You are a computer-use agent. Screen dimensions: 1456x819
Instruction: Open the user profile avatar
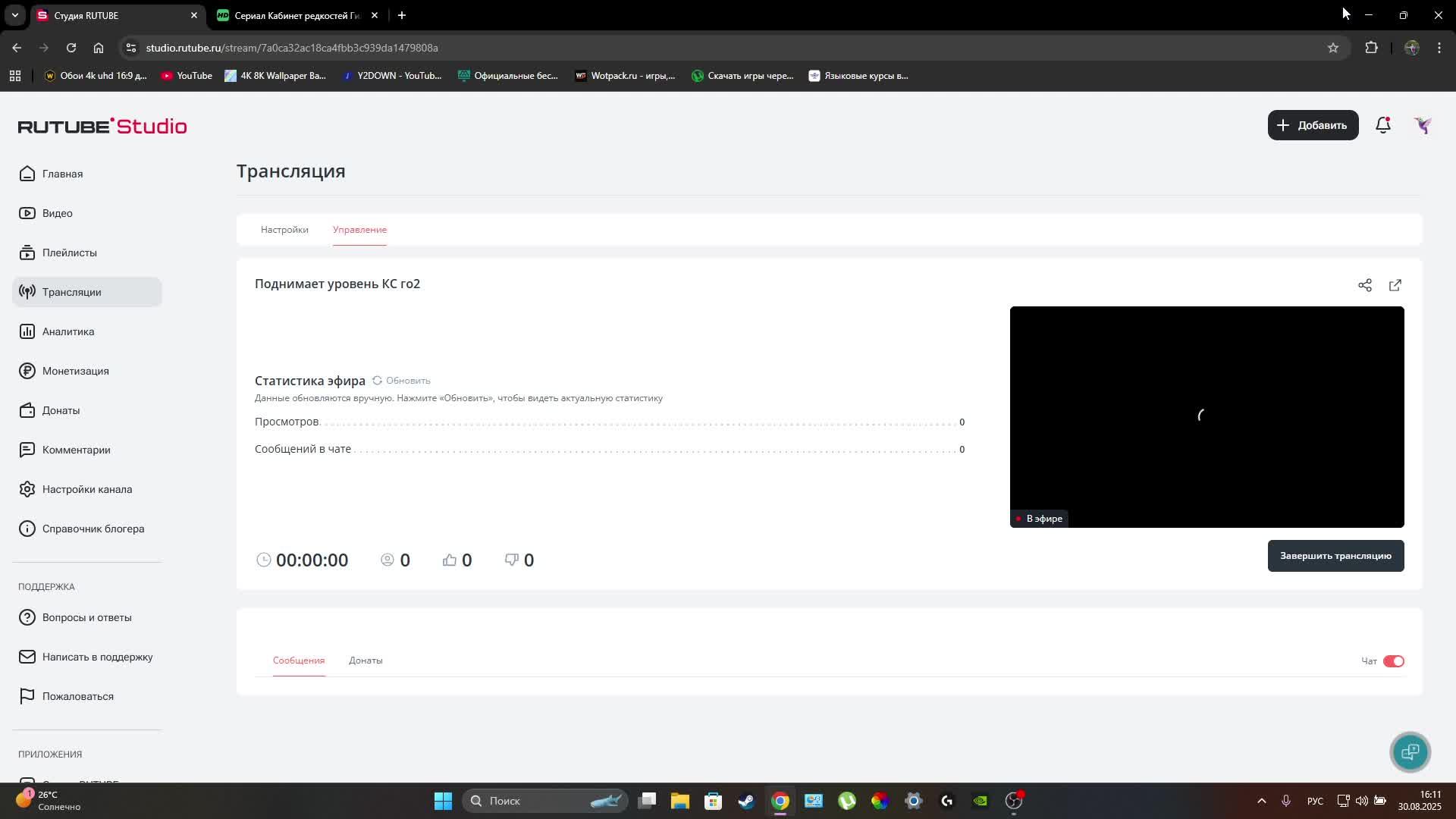(1423, 125)
